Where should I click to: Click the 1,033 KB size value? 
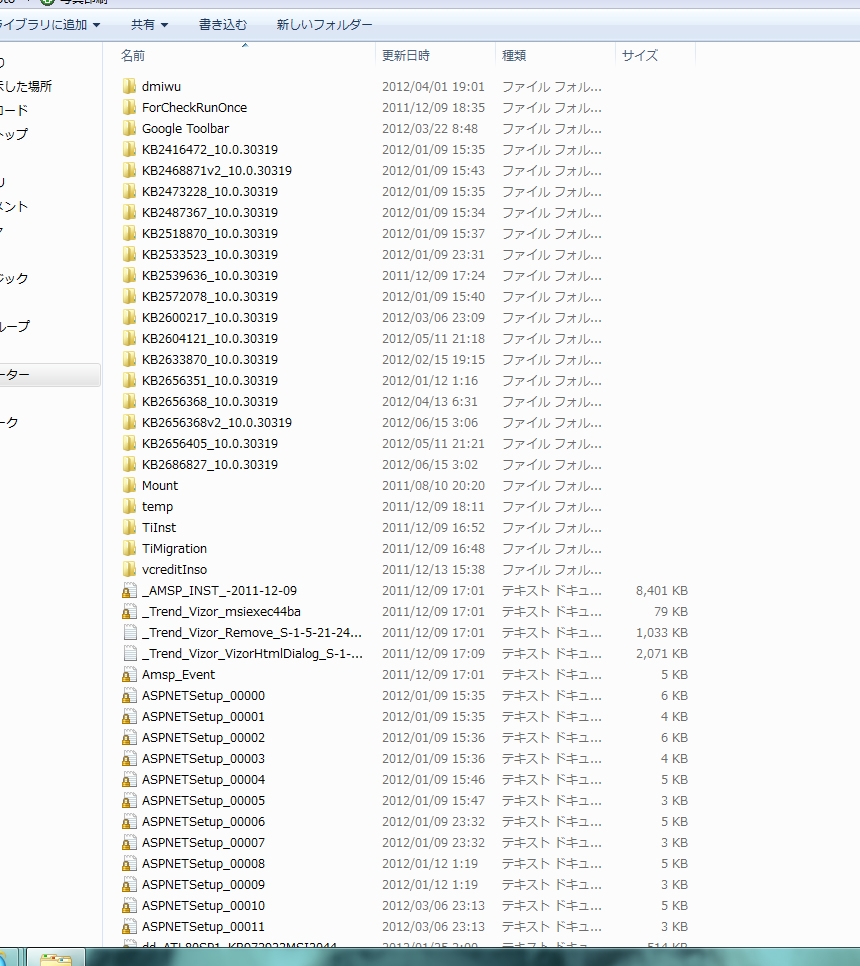662,632
